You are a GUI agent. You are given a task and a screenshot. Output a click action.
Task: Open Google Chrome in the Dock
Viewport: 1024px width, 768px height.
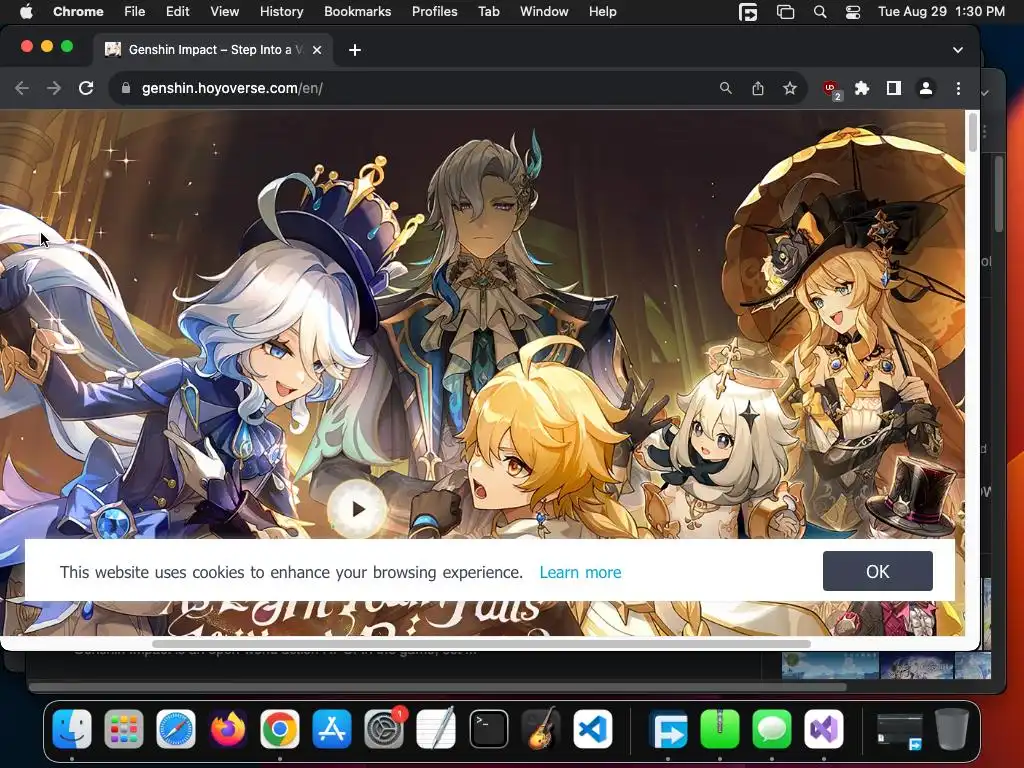280,729
